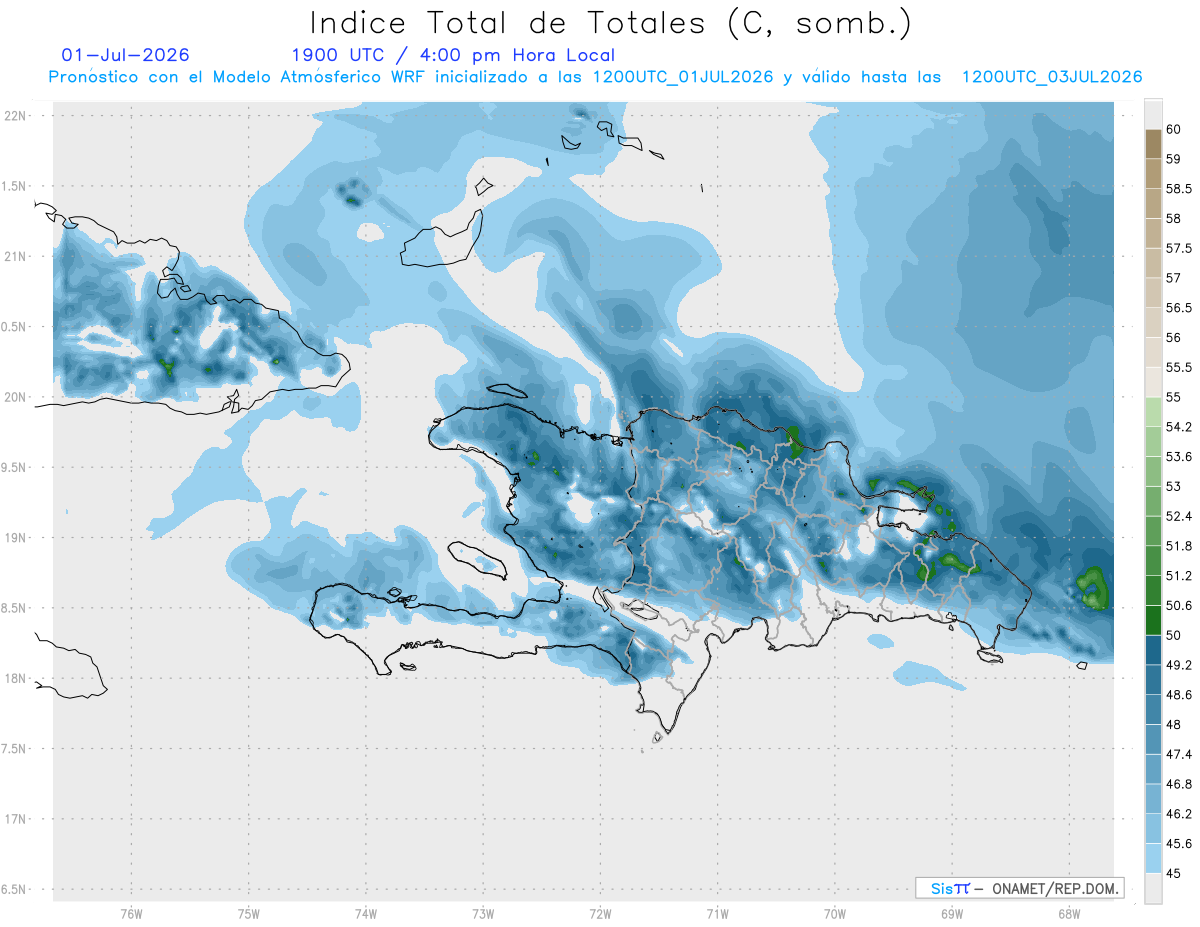
Task: Select the pale green swatch between 54.2 and 55
Action: [1154, 412]
